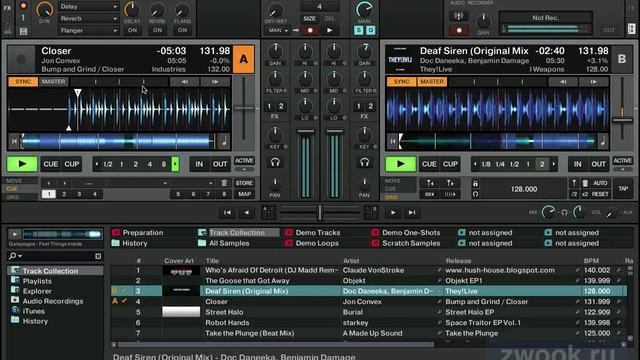This screenshot has height=360, width=640.
Task: Click the CUP button on Deck B
Action: [450, 164]
